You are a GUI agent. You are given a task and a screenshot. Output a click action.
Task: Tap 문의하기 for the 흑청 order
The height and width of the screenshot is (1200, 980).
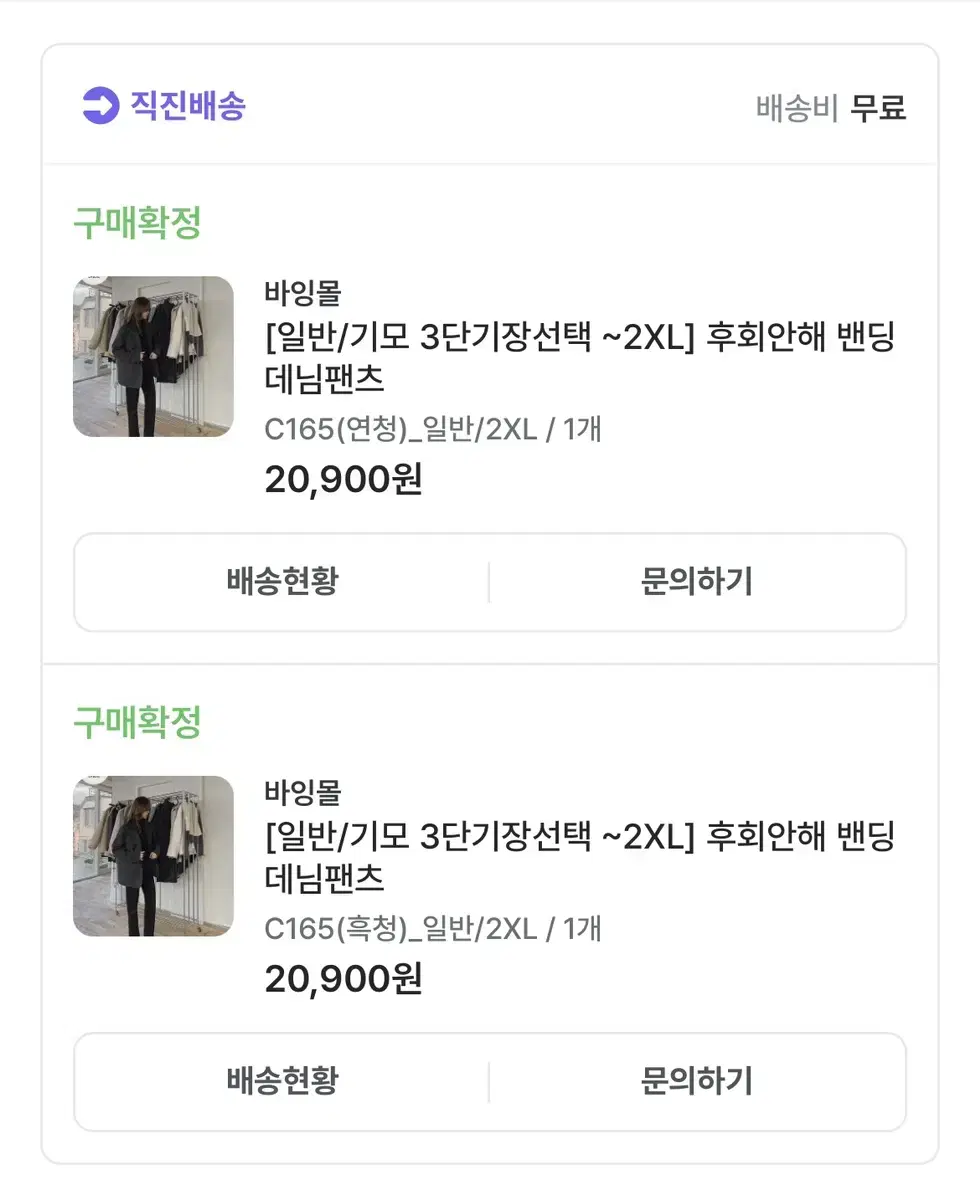click(697, 1082)
